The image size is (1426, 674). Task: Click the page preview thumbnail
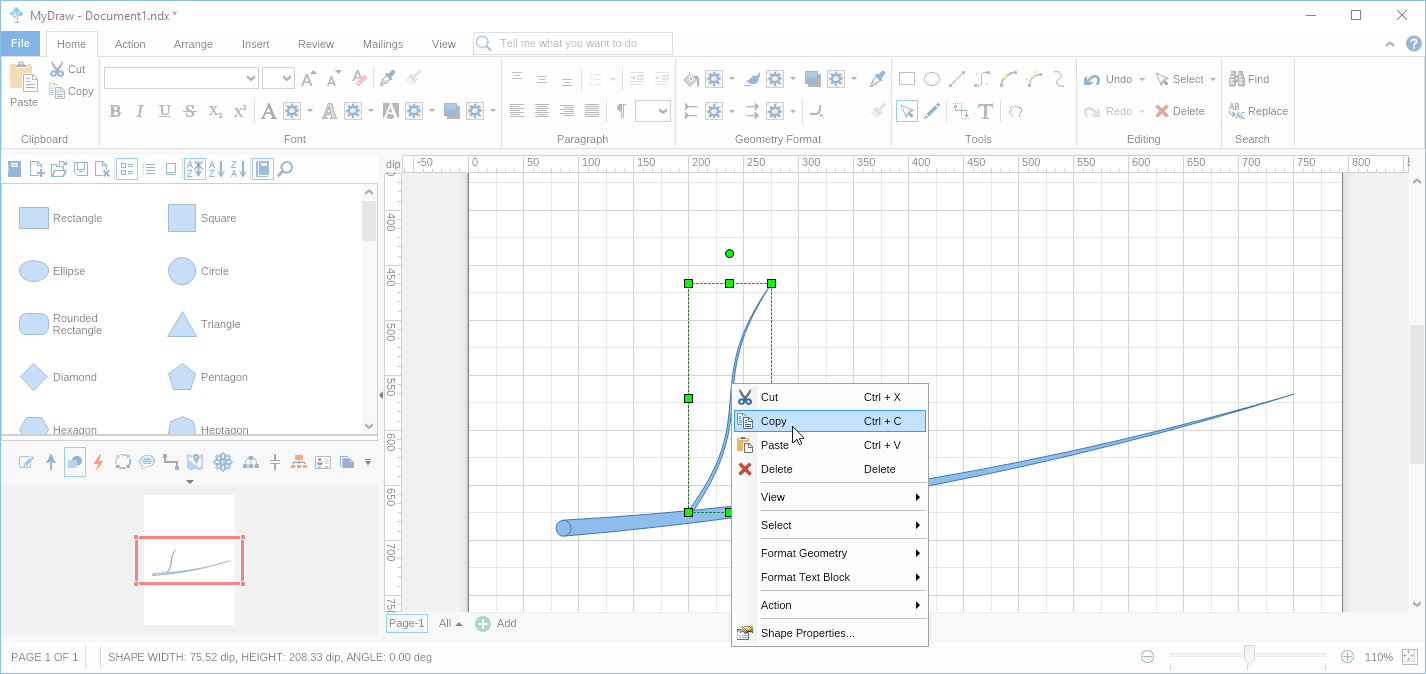[189, 560]
